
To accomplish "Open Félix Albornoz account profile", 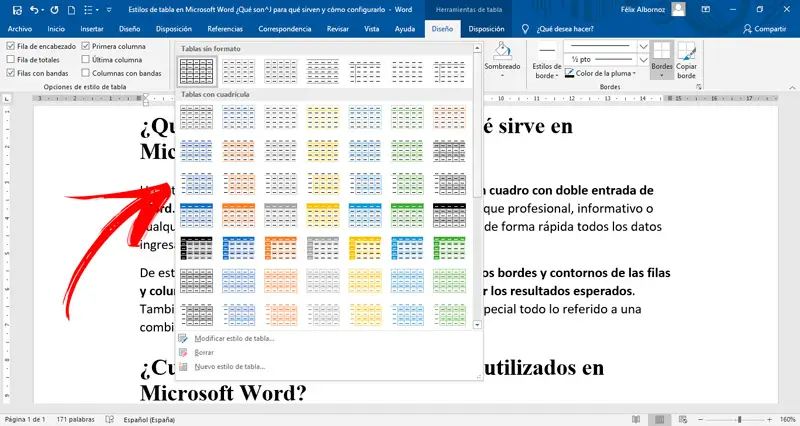I will coord(653,10).
